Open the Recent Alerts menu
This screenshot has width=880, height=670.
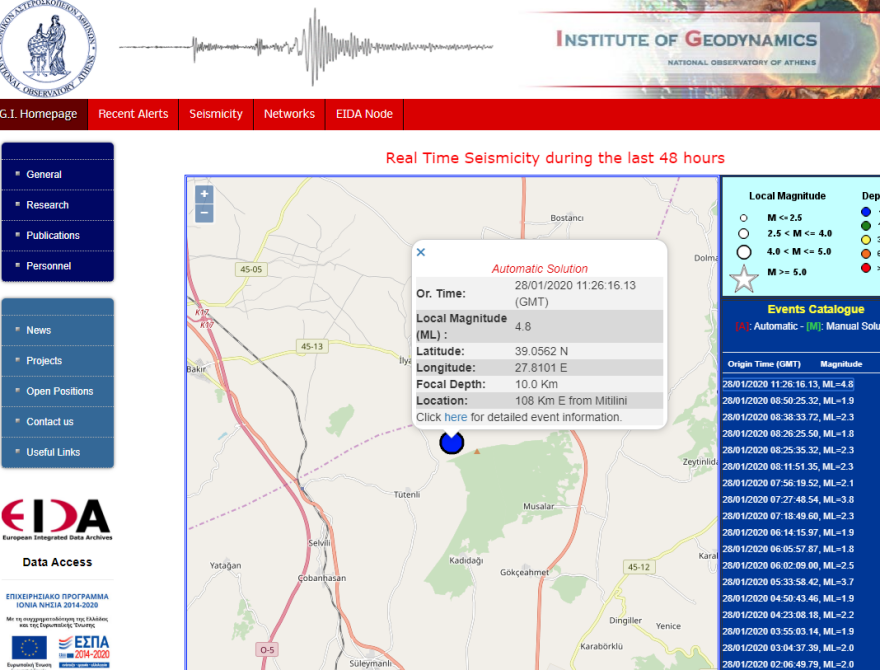(133, 114)
